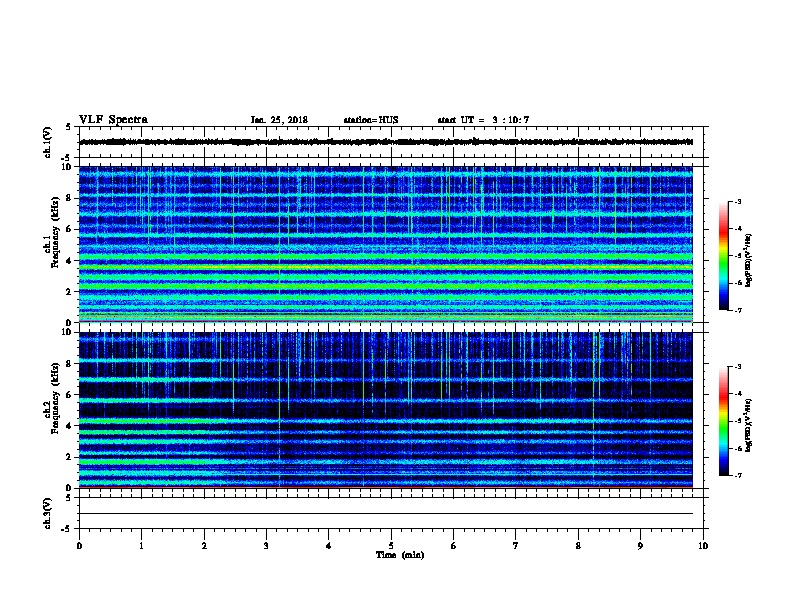The height and width of the screenshot is (612, 792).
Task: Select the date label "Jan. 25, 2018"
Action: click(x=279, y=120)
